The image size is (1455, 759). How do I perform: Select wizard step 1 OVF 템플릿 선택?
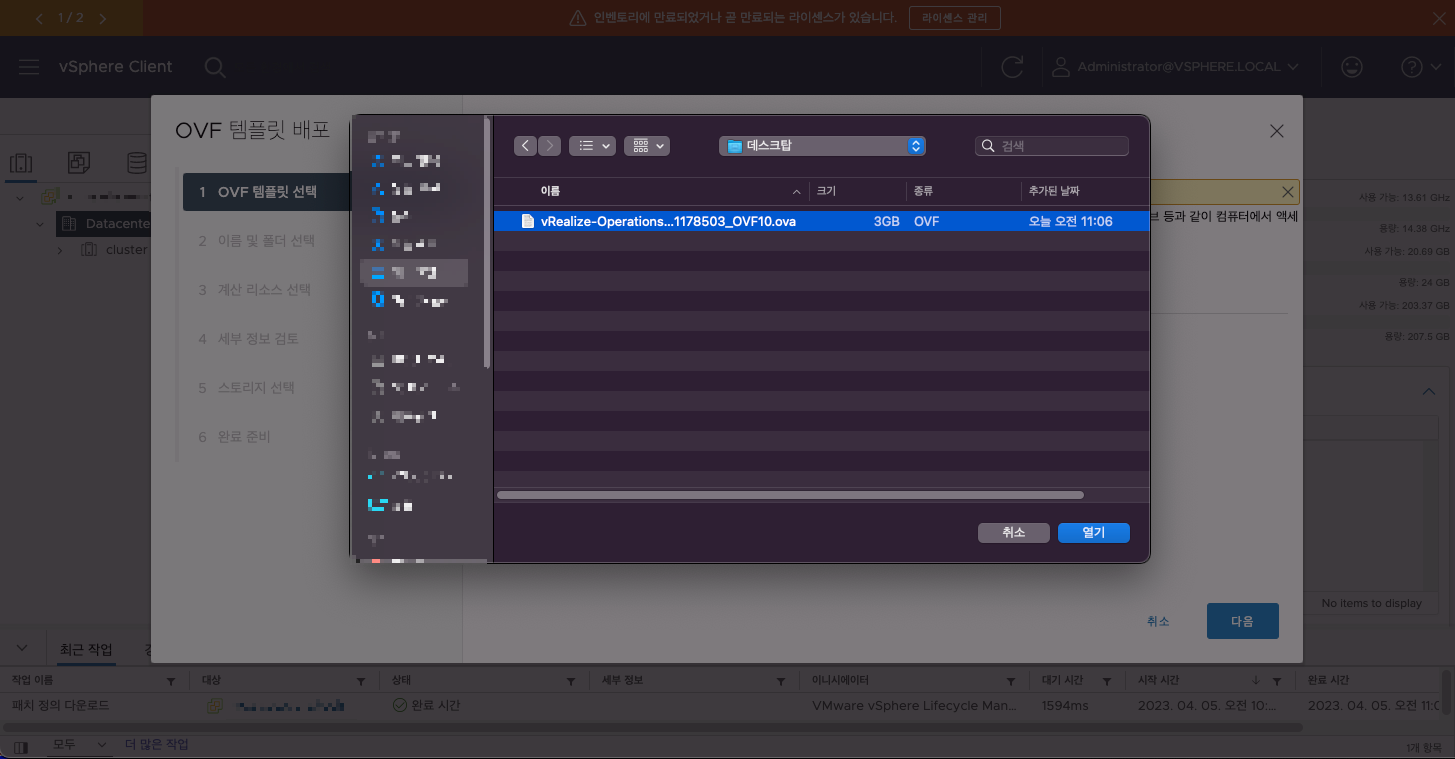[x=266, y=192]
